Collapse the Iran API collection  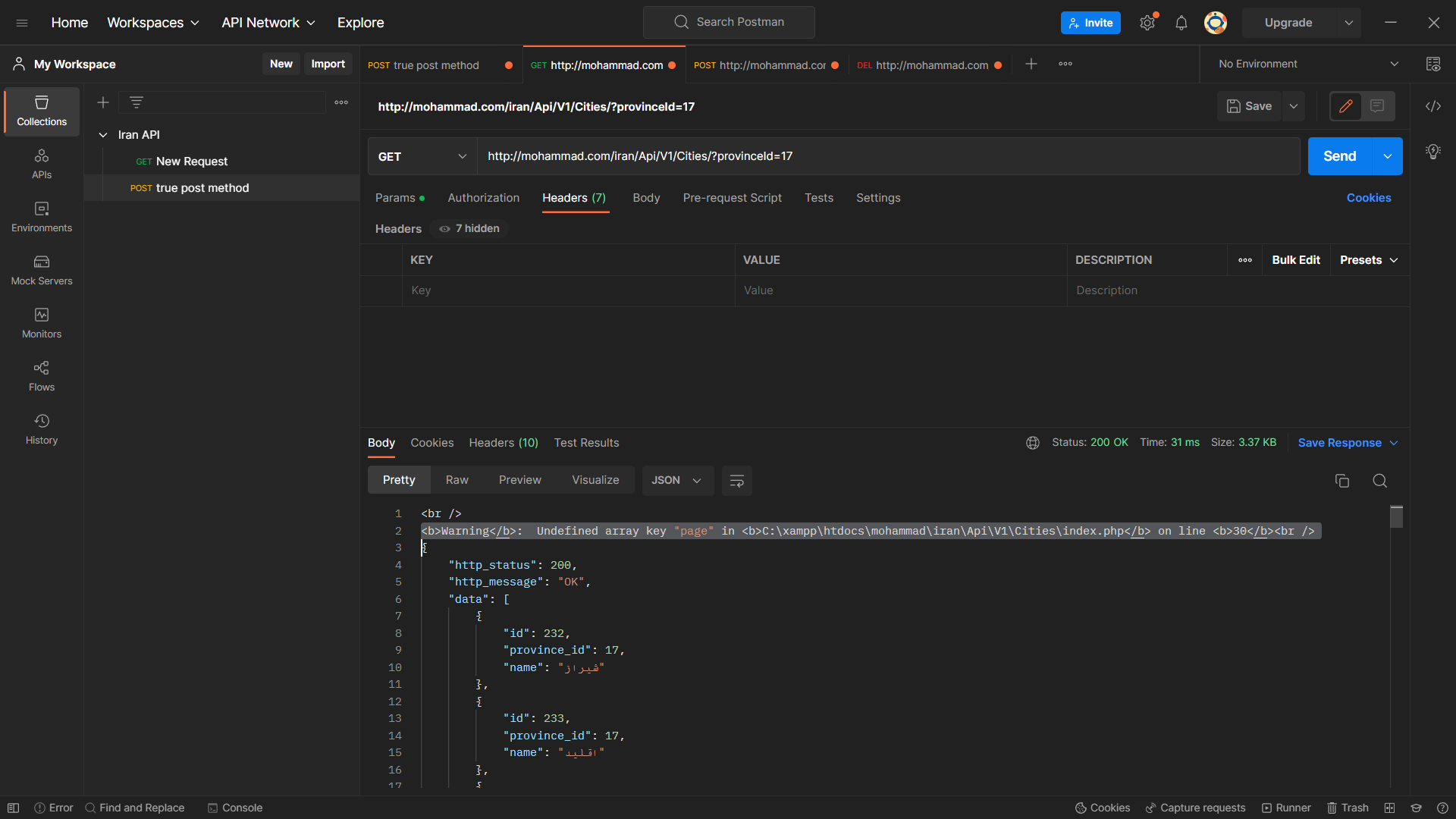tap(103, 135)
